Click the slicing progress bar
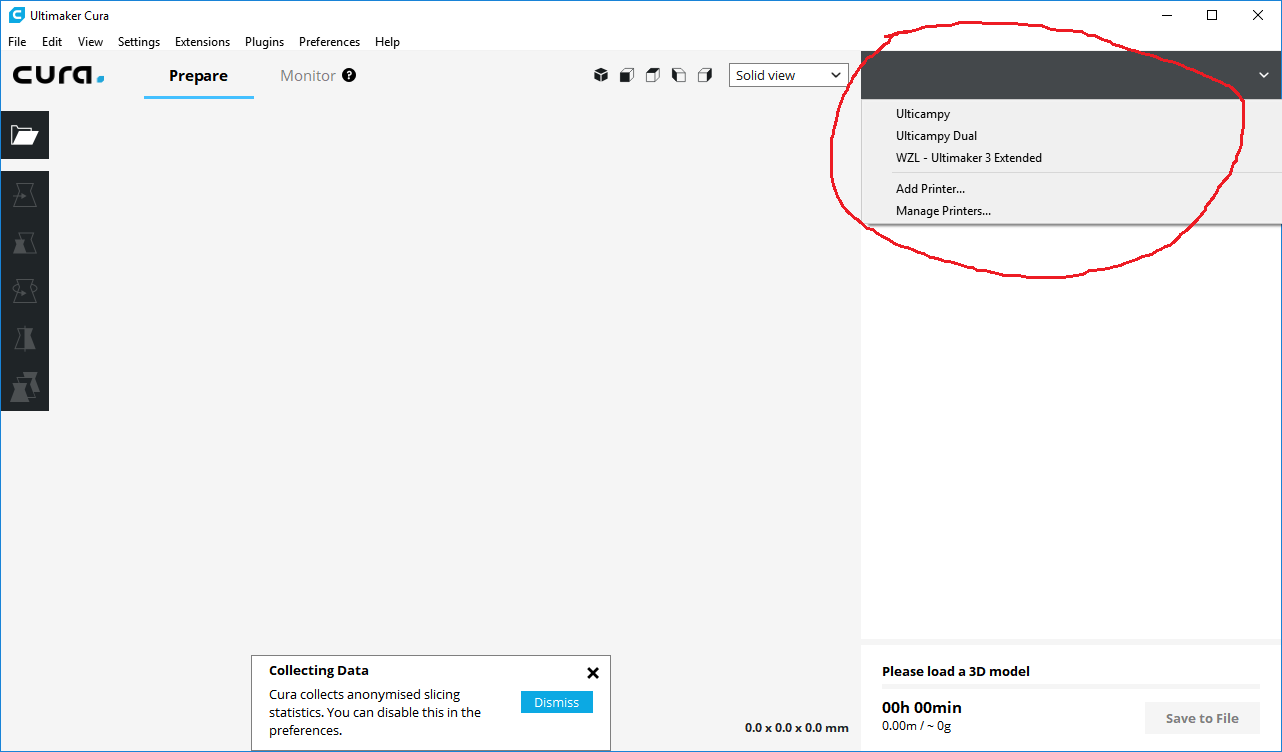Screen dimensions: 1282x752 [x=1071, y=687]
